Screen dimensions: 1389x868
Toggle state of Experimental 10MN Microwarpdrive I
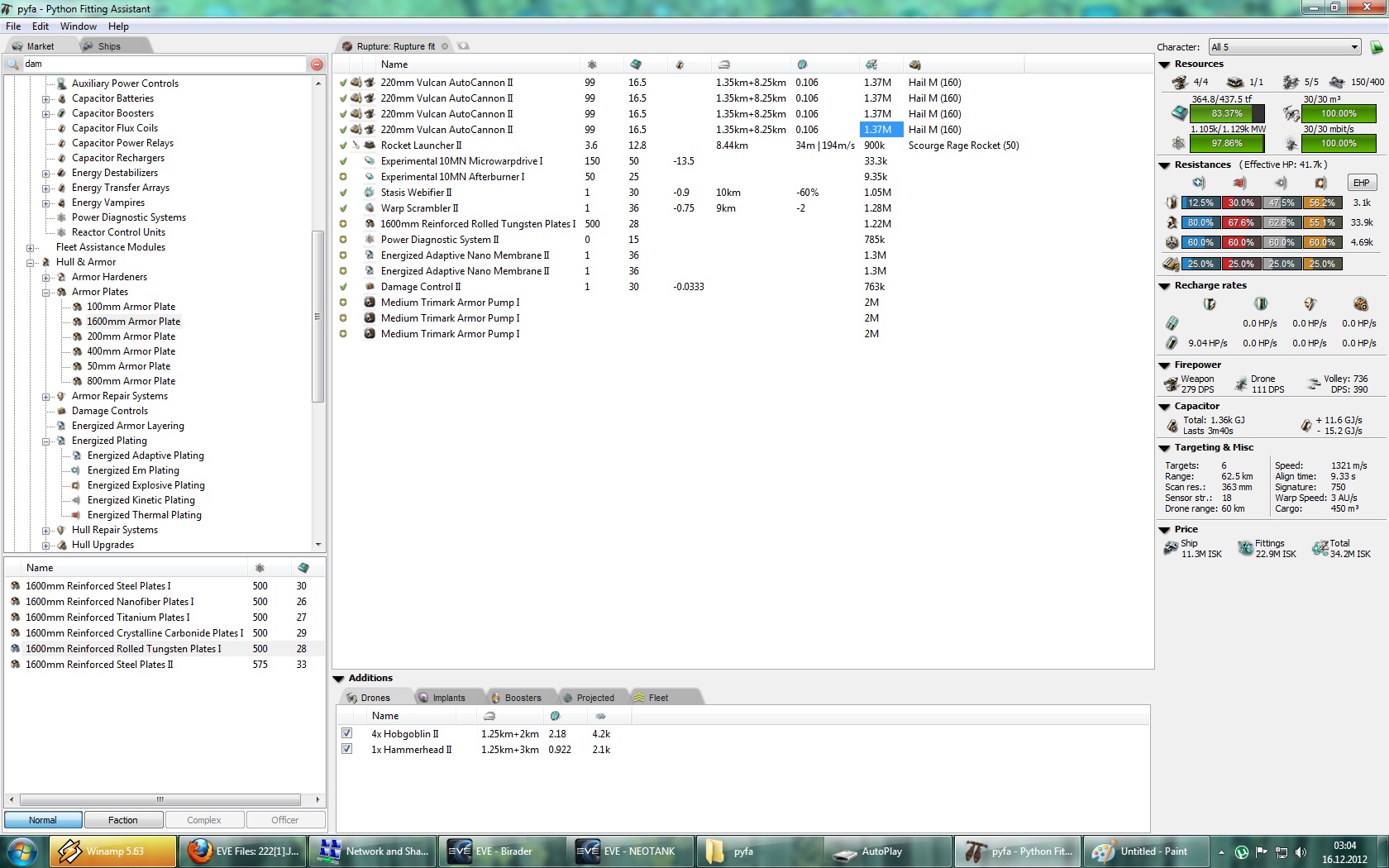(x=343, y=161)
